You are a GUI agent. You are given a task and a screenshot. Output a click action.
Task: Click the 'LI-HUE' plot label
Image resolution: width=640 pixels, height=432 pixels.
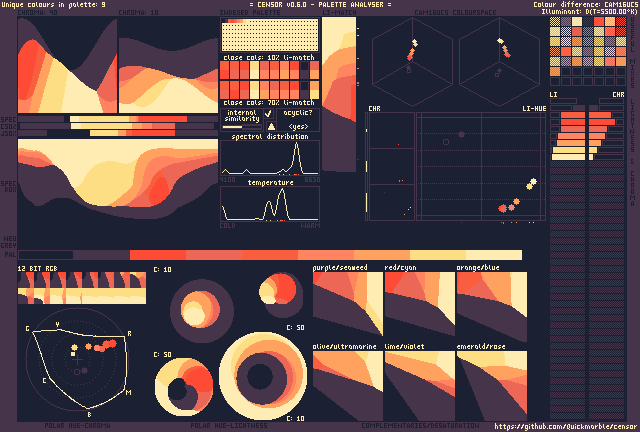point(534,109)
